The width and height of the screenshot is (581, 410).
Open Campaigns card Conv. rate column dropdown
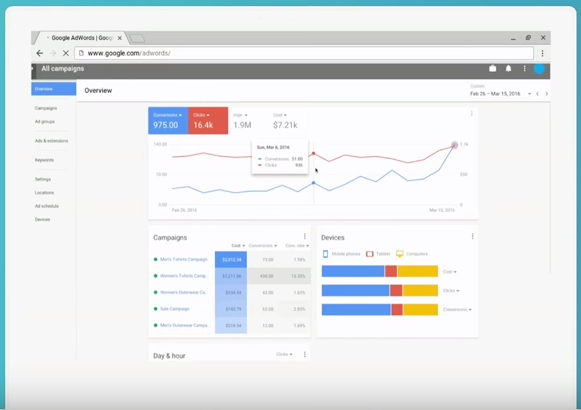coord(297,246)
